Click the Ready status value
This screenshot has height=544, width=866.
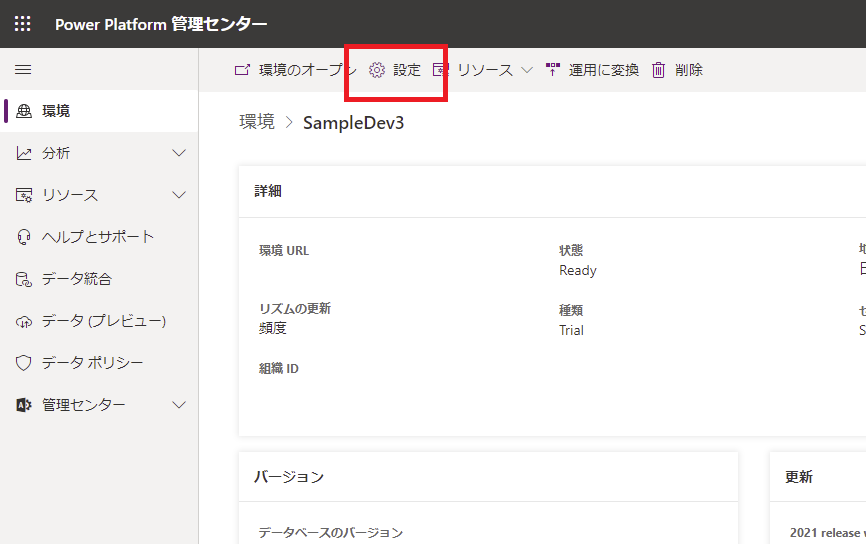coord(578,271)
